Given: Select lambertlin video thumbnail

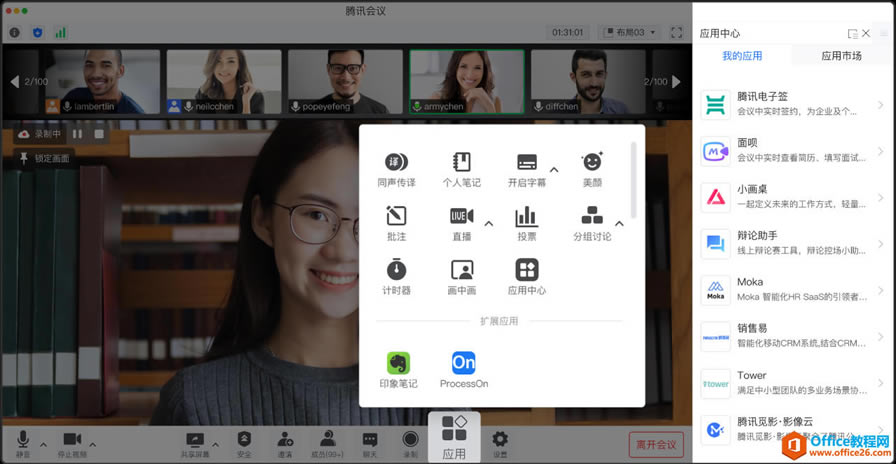Looking at the screenshot, I should pos(103,81).
